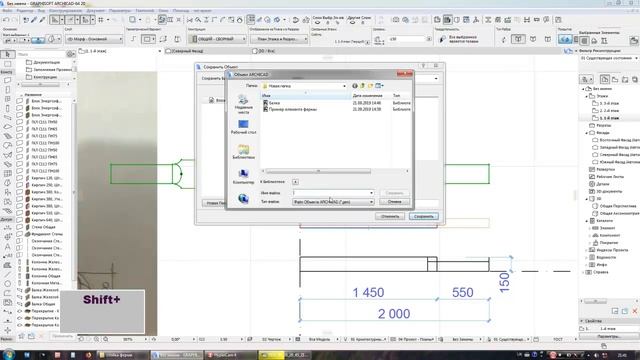Click the inject parameters syringe icon
Screen dimensions: 640x360
pyautogui.click(x=42, y=20)
